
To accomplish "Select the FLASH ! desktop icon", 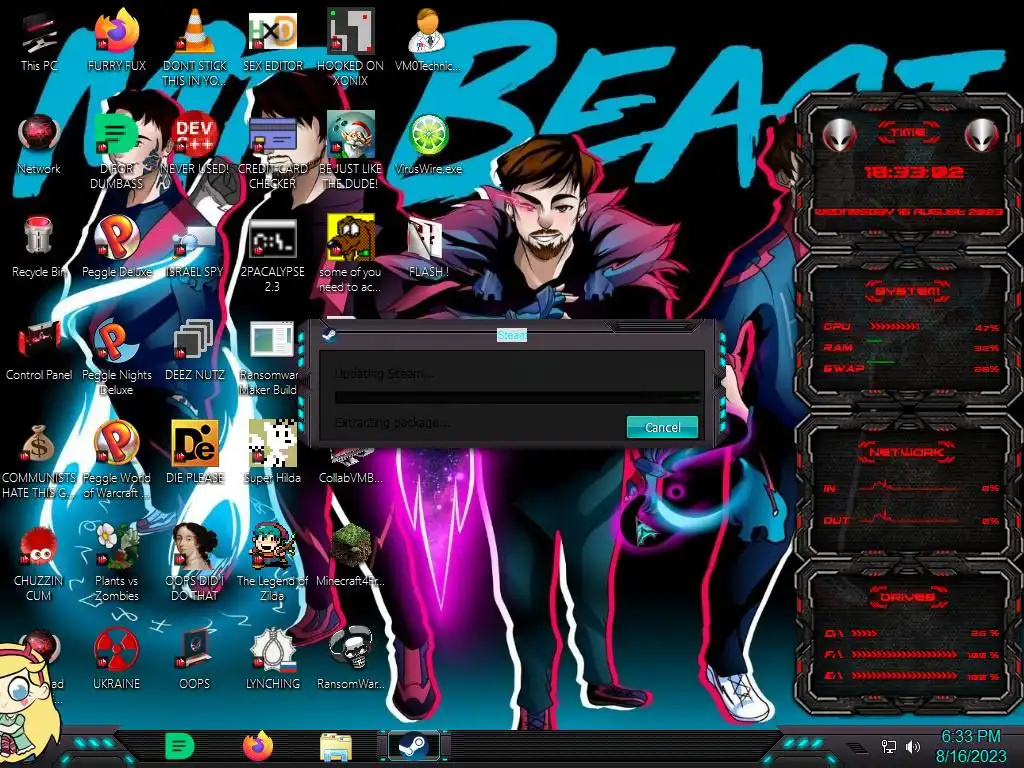I will pyautogui.click(x=428, y=247).
